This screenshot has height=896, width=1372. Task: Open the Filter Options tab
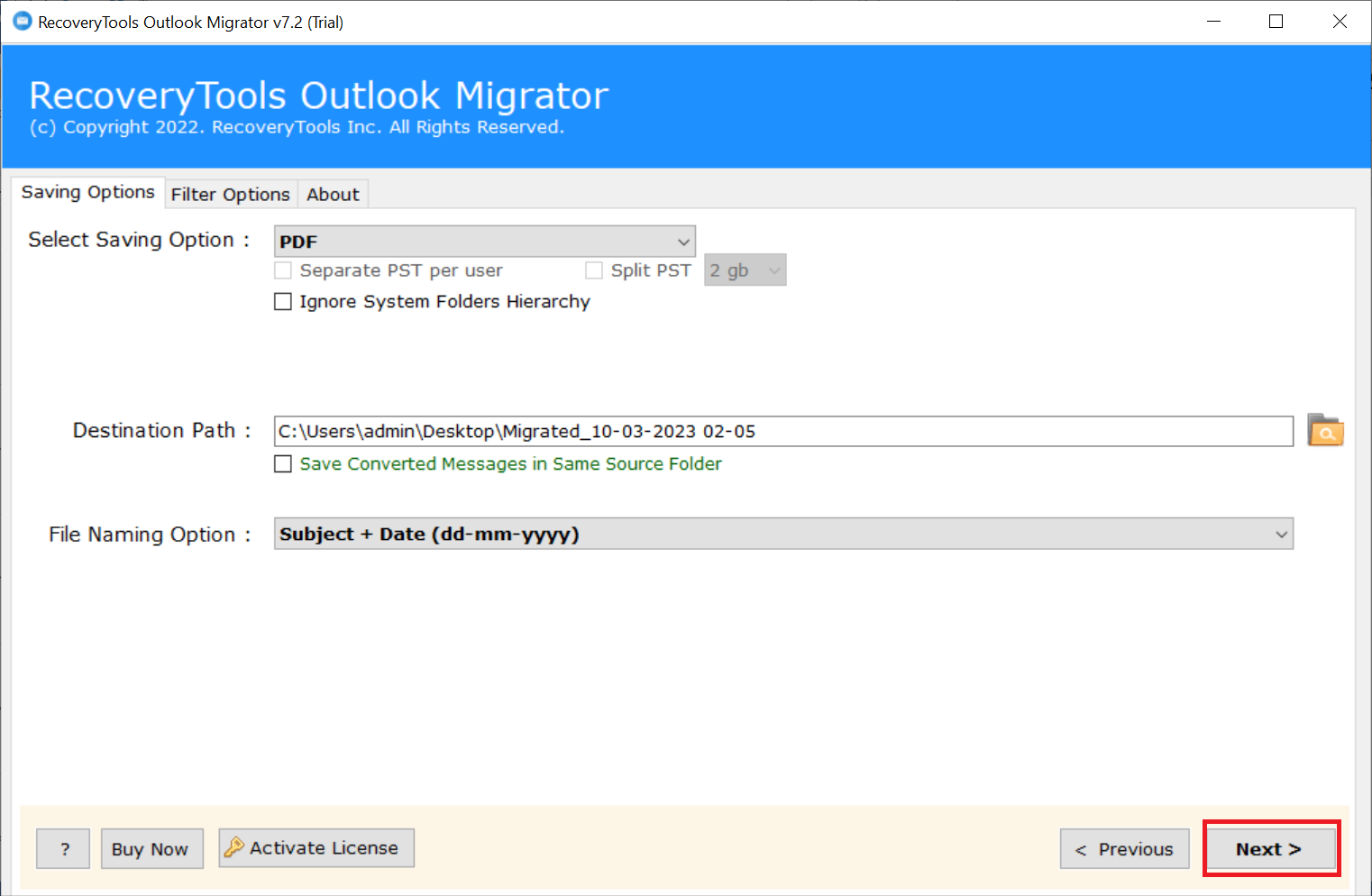coord(231,195)
